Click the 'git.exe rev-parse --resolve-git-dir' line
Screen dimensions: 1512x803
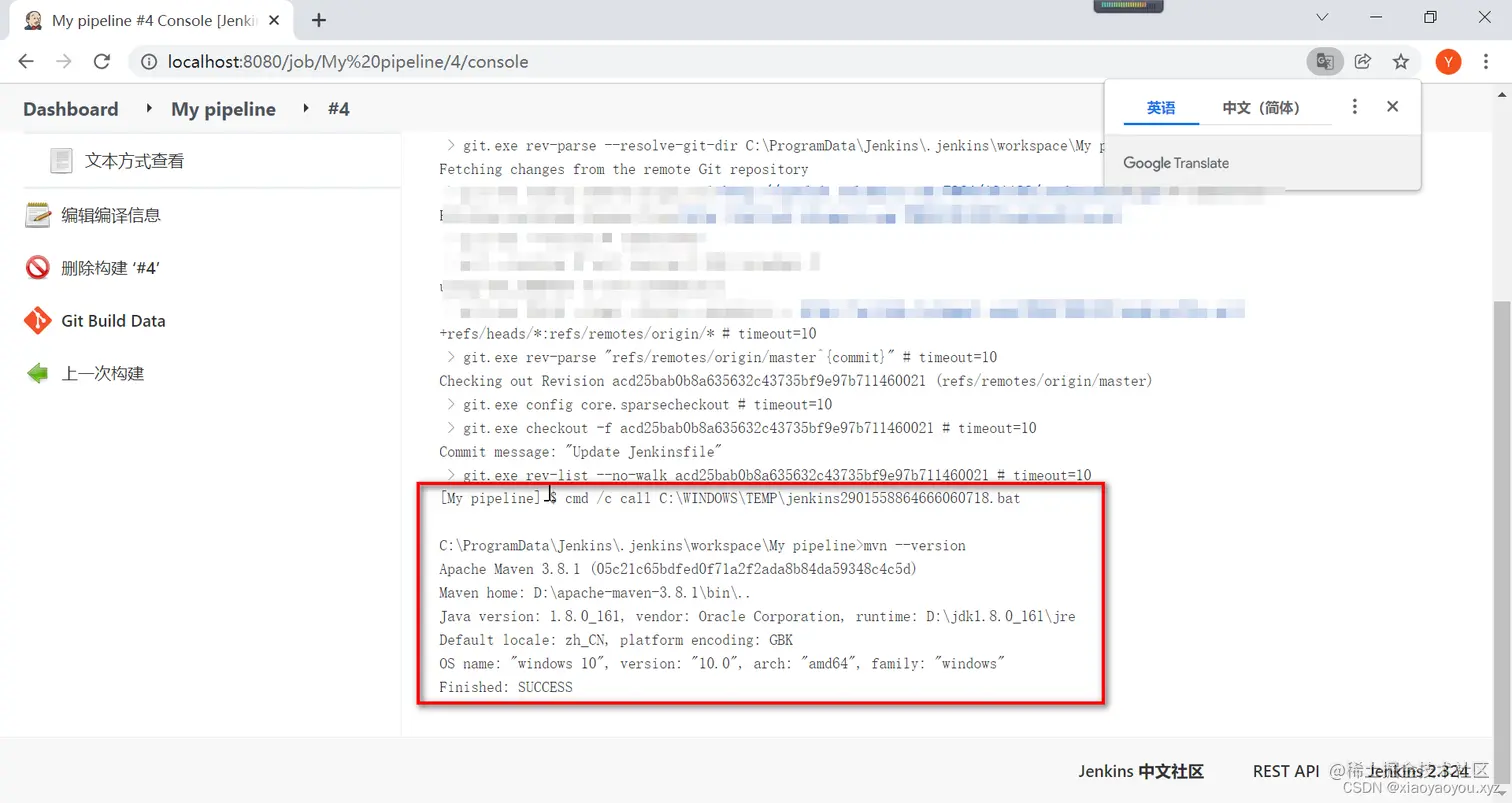click(775, 146)
